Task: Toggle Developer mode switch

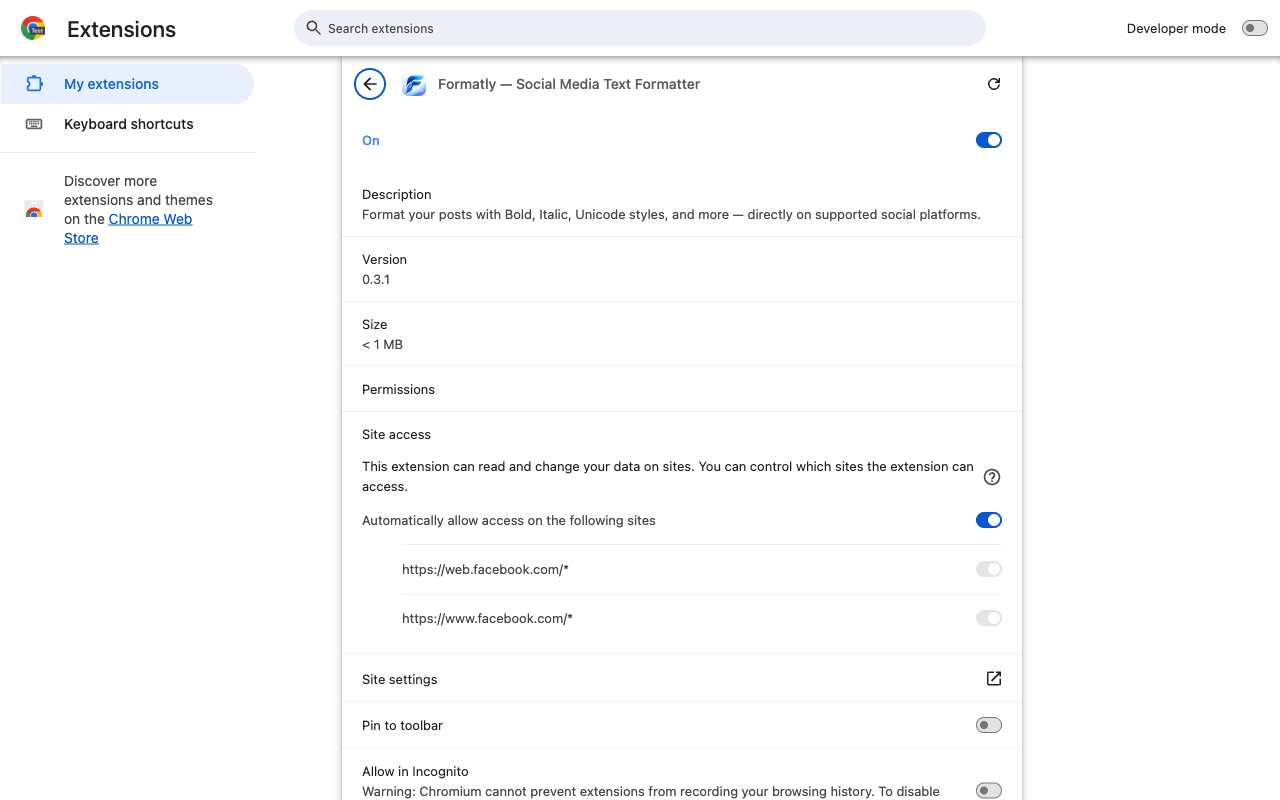Action: 1255,28
